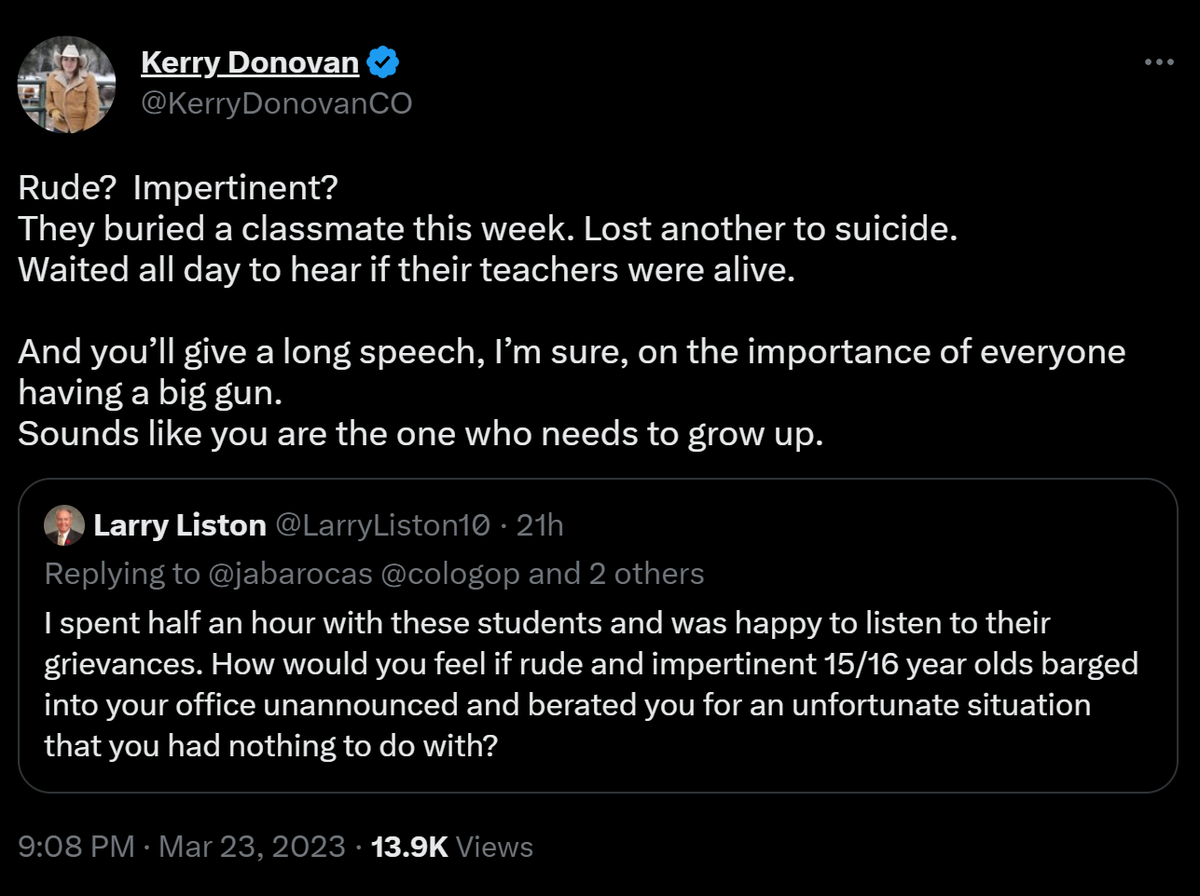
Task: Click the @KerryDonovanCO handle
Action: tap(277, 103)
